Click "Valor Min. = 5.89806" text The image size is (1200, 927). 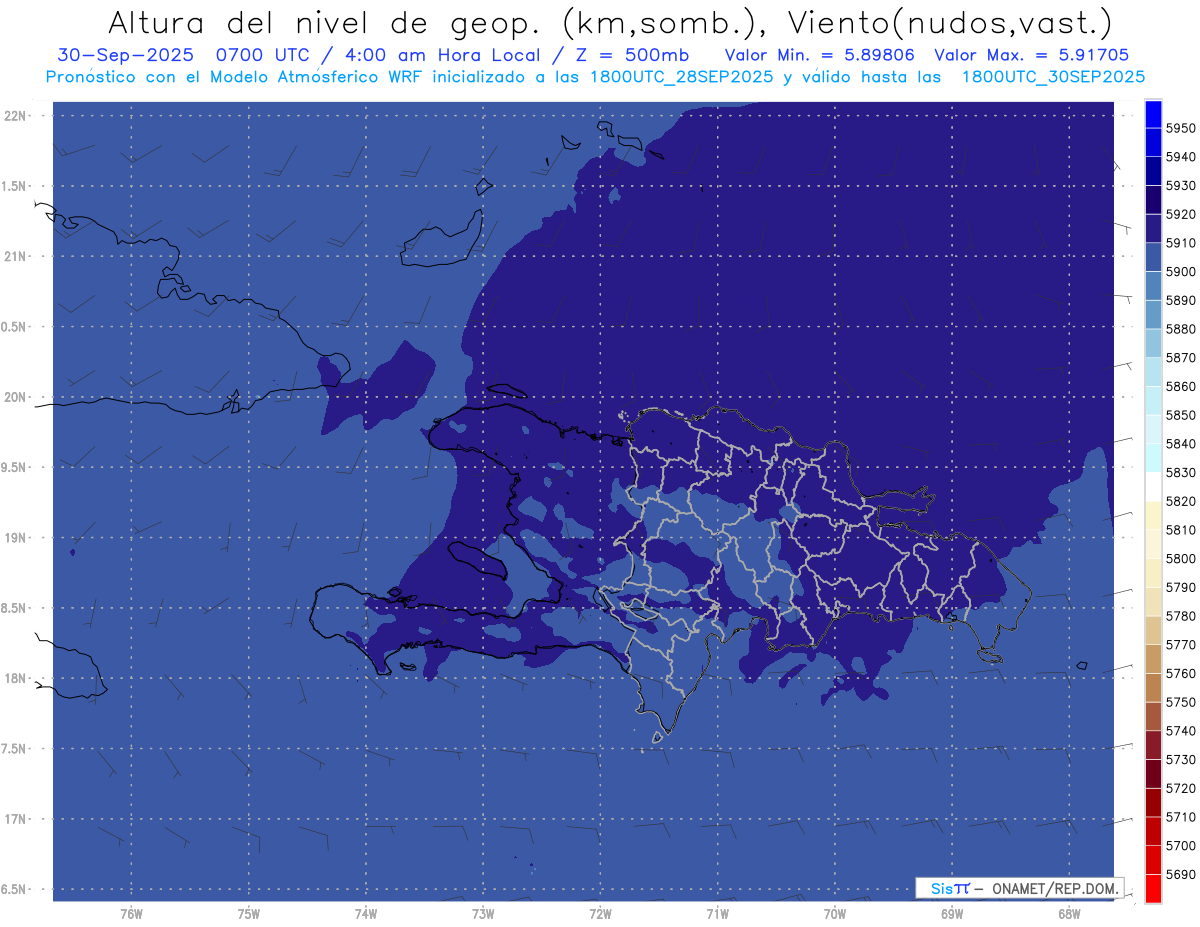819,55
